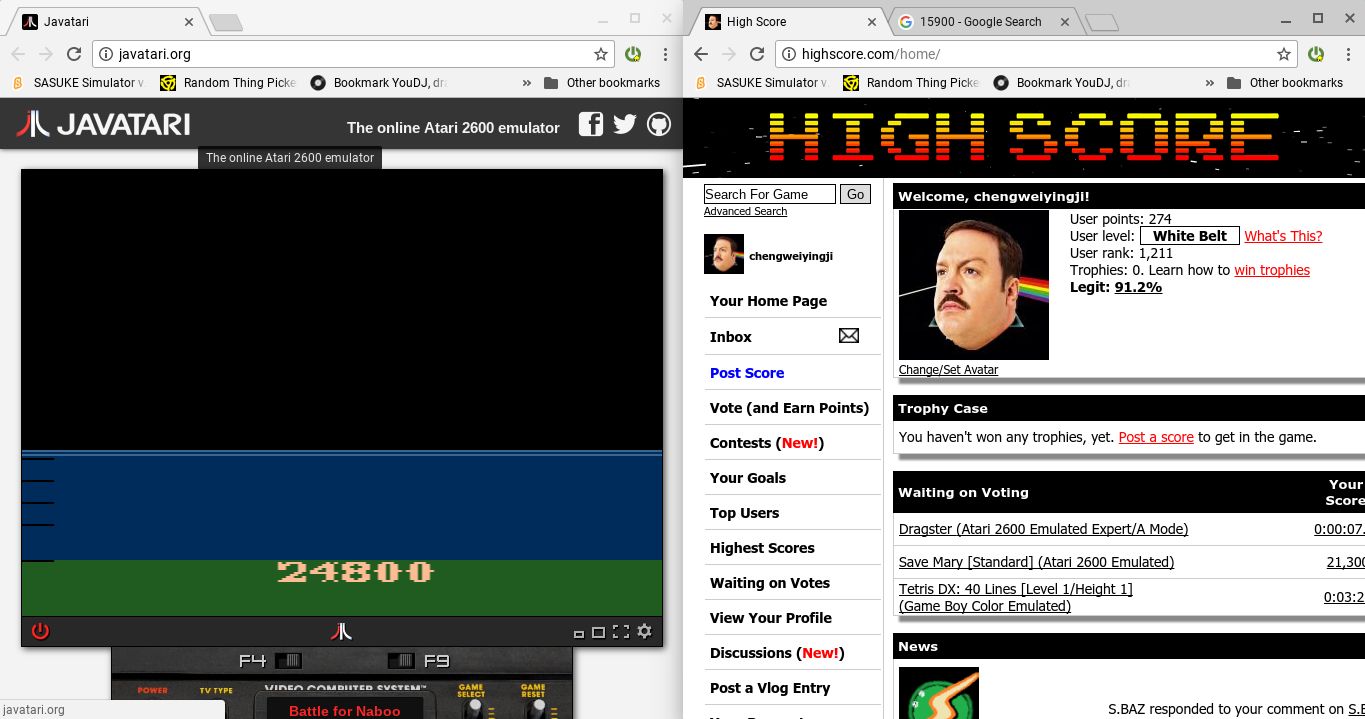The image size is (1365, 719).
Task: Open Javatari Facebook page icon
Action: coord(591,124)
